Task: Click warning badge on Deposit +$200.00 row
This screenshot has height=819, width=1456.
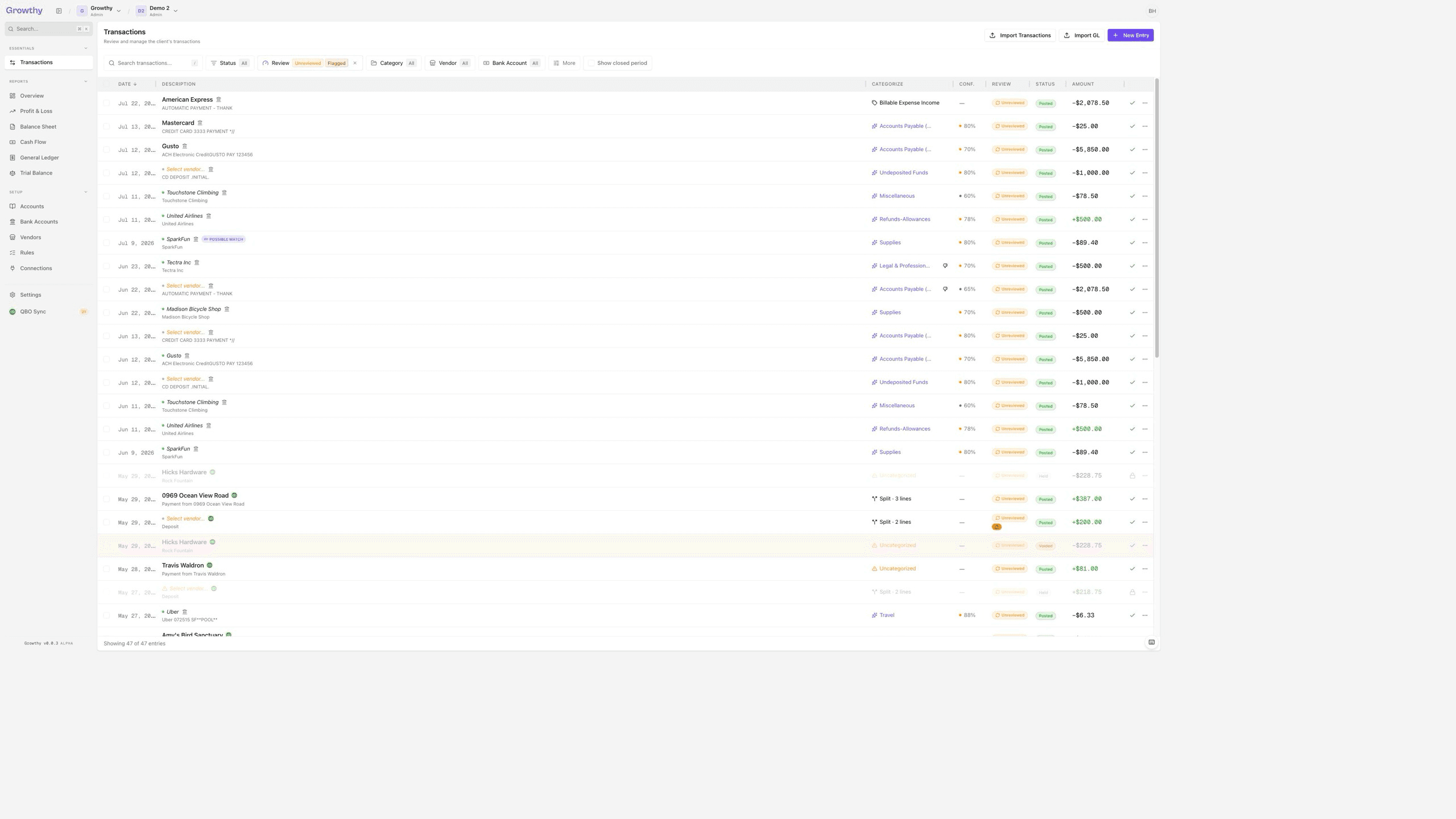Action: click(x=996, y=527)
